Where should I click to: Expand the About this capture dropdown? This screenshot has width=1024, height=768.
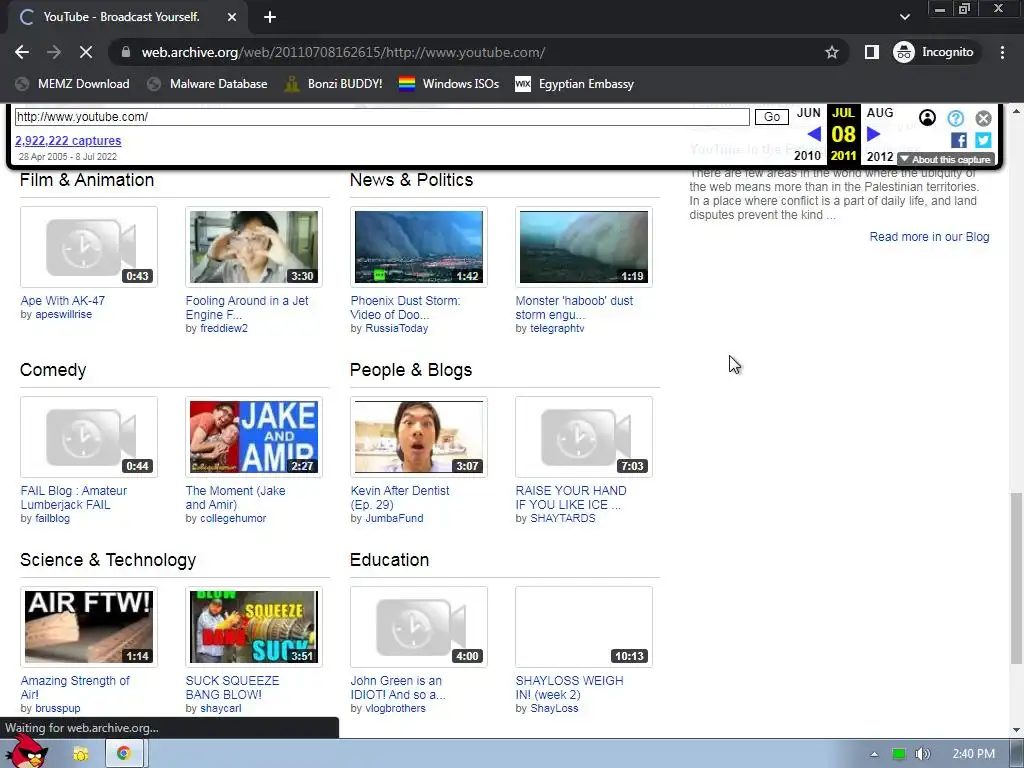(x=945, y=159)
